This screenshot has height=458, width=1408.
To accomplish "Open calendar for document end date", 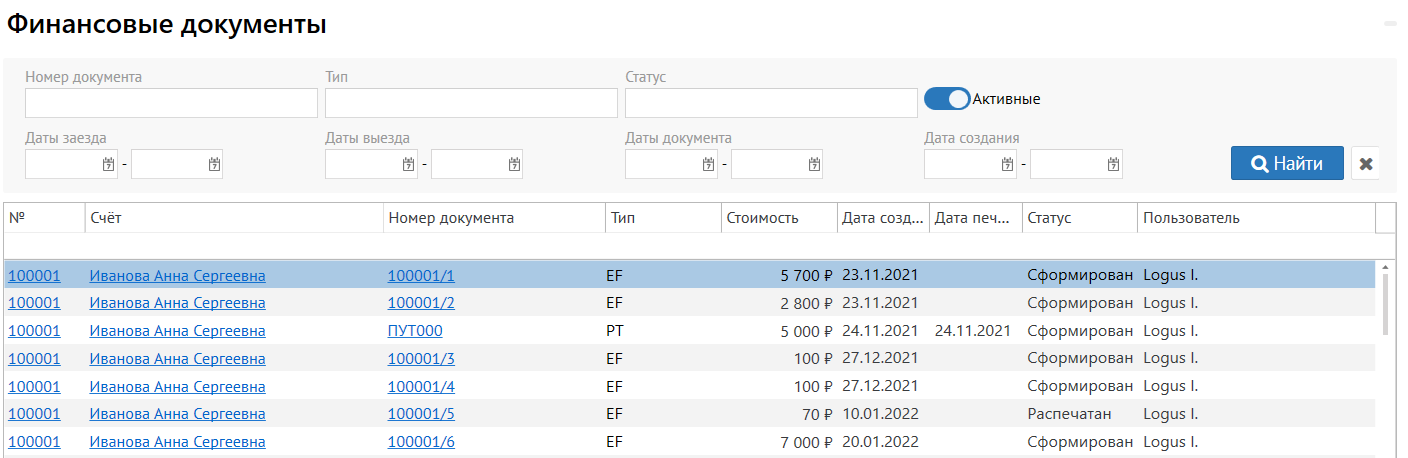I will click(814, 165).
